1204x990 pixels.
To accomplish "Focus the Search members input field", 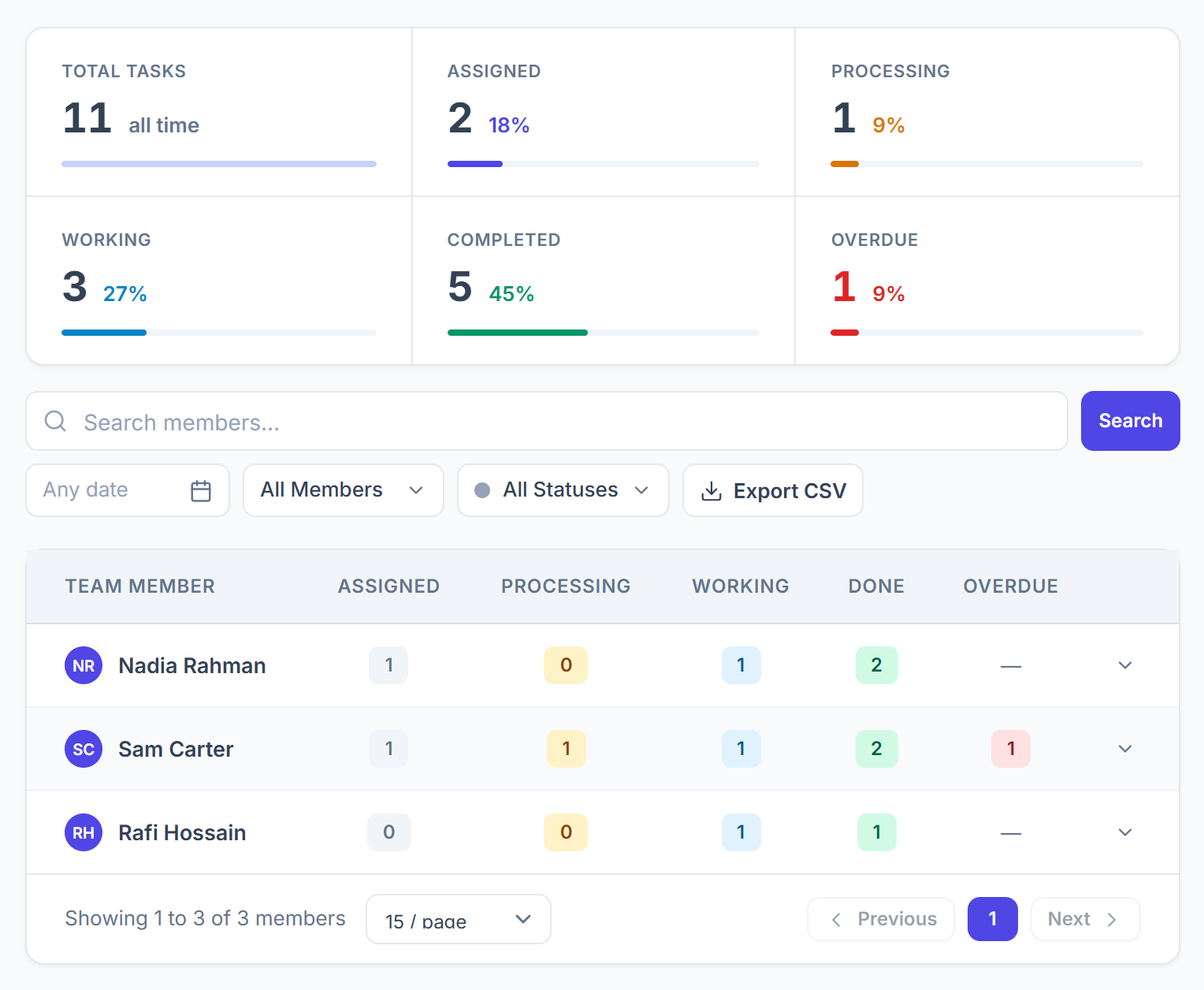I will point(547,421).
